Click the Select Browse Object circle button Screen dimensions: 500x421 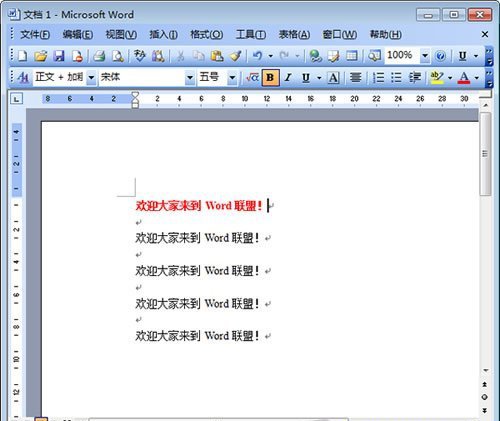485,397
